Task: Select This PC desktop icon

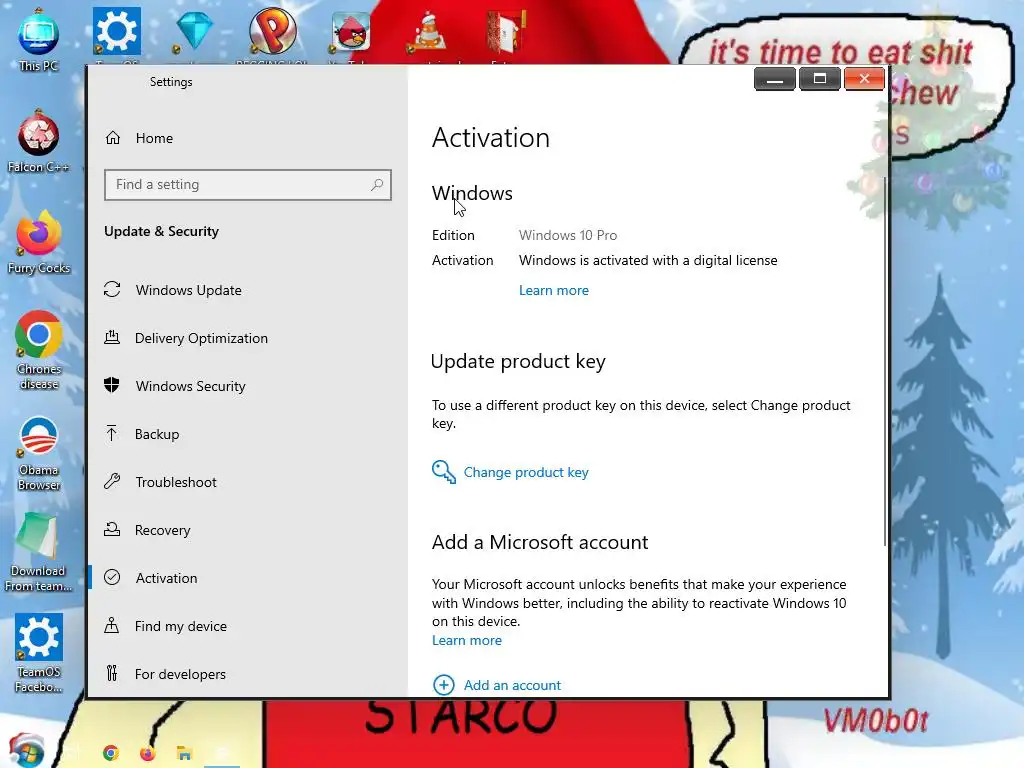Action: [x=39, y=40]
